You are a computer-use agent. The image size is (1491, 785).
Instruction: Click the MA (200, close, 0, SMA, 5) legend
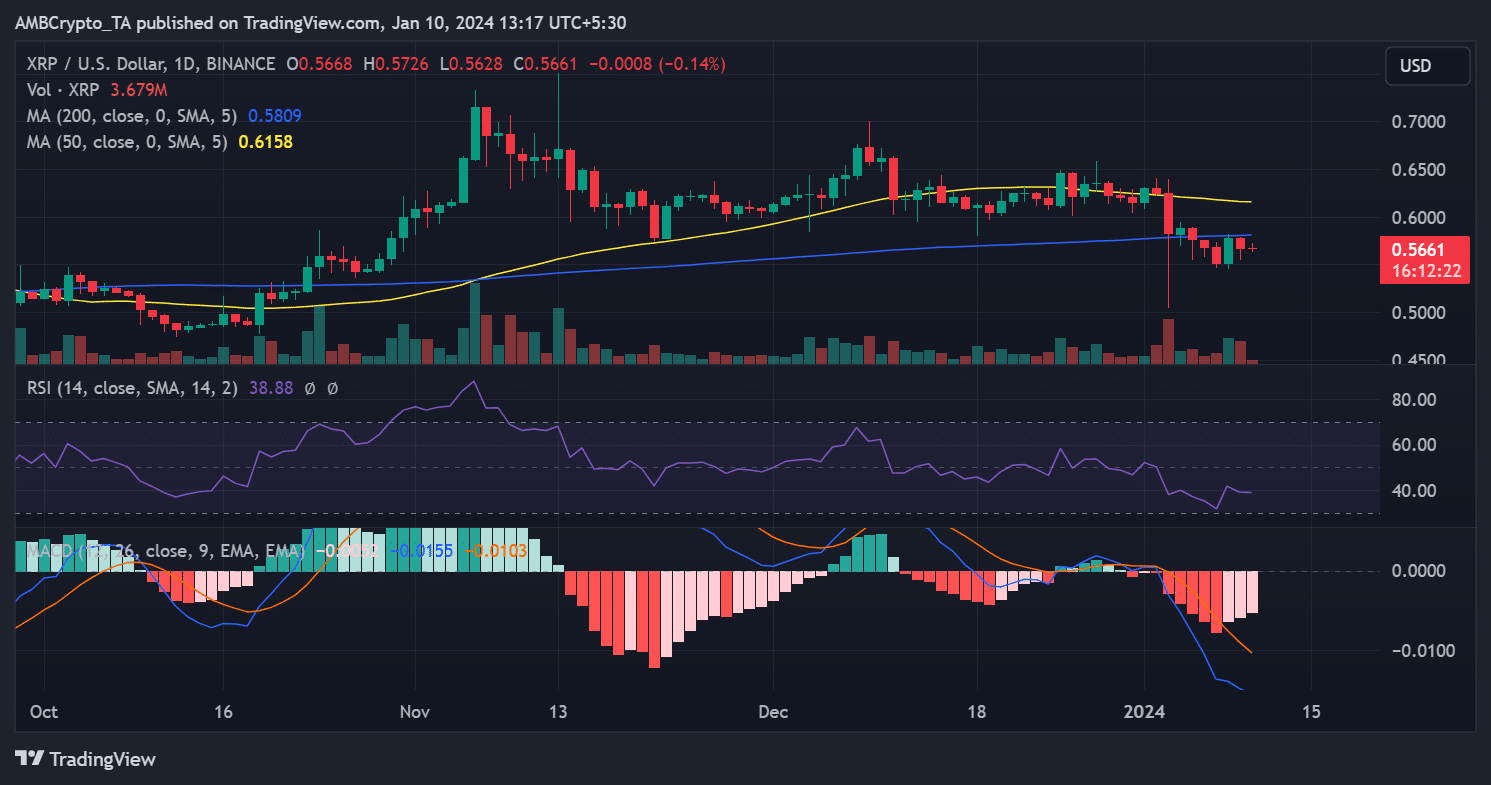click(134, 116)
